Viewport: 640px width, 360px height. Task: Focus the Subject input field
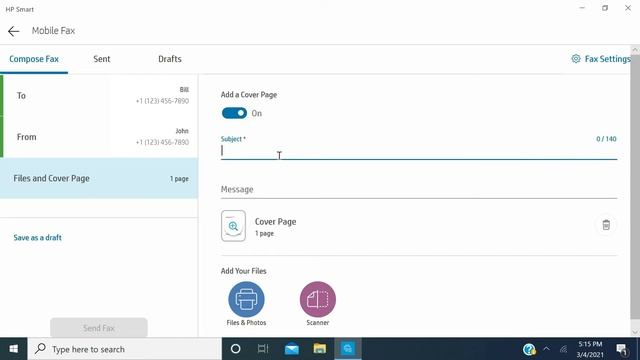point(419,151)
